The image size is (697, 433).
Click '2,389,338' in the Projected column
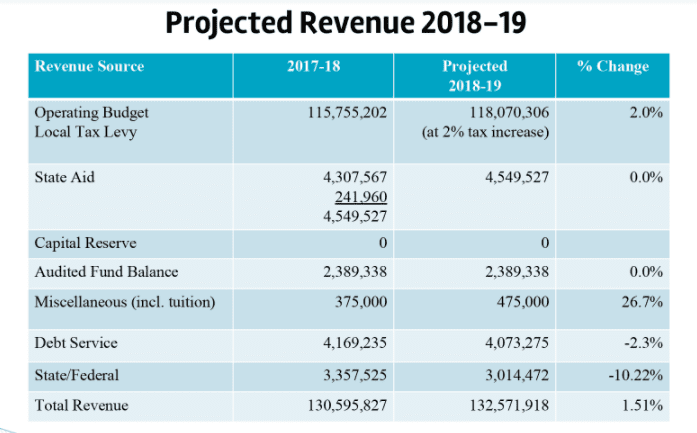pyautogui.click(x=517, y=272)
